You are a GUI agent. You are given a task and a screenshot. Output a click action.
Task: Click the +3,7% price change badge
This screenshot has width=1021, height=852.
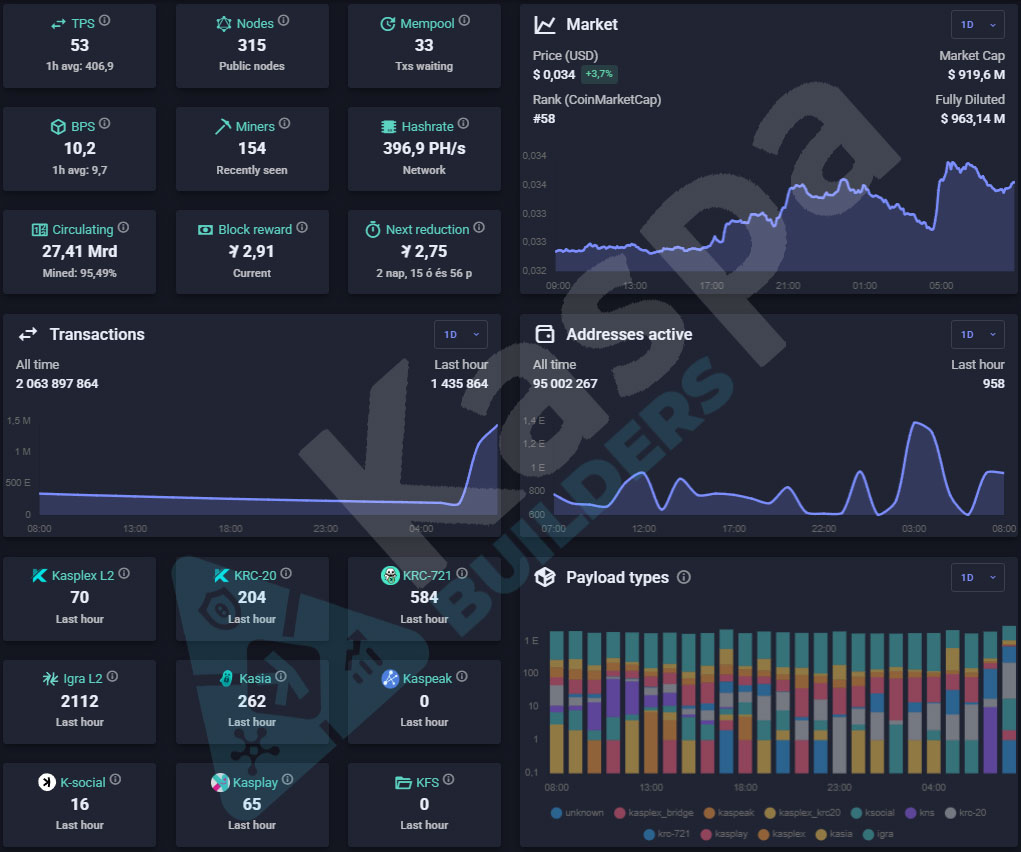pyautogui.click(x=598, y=74)
